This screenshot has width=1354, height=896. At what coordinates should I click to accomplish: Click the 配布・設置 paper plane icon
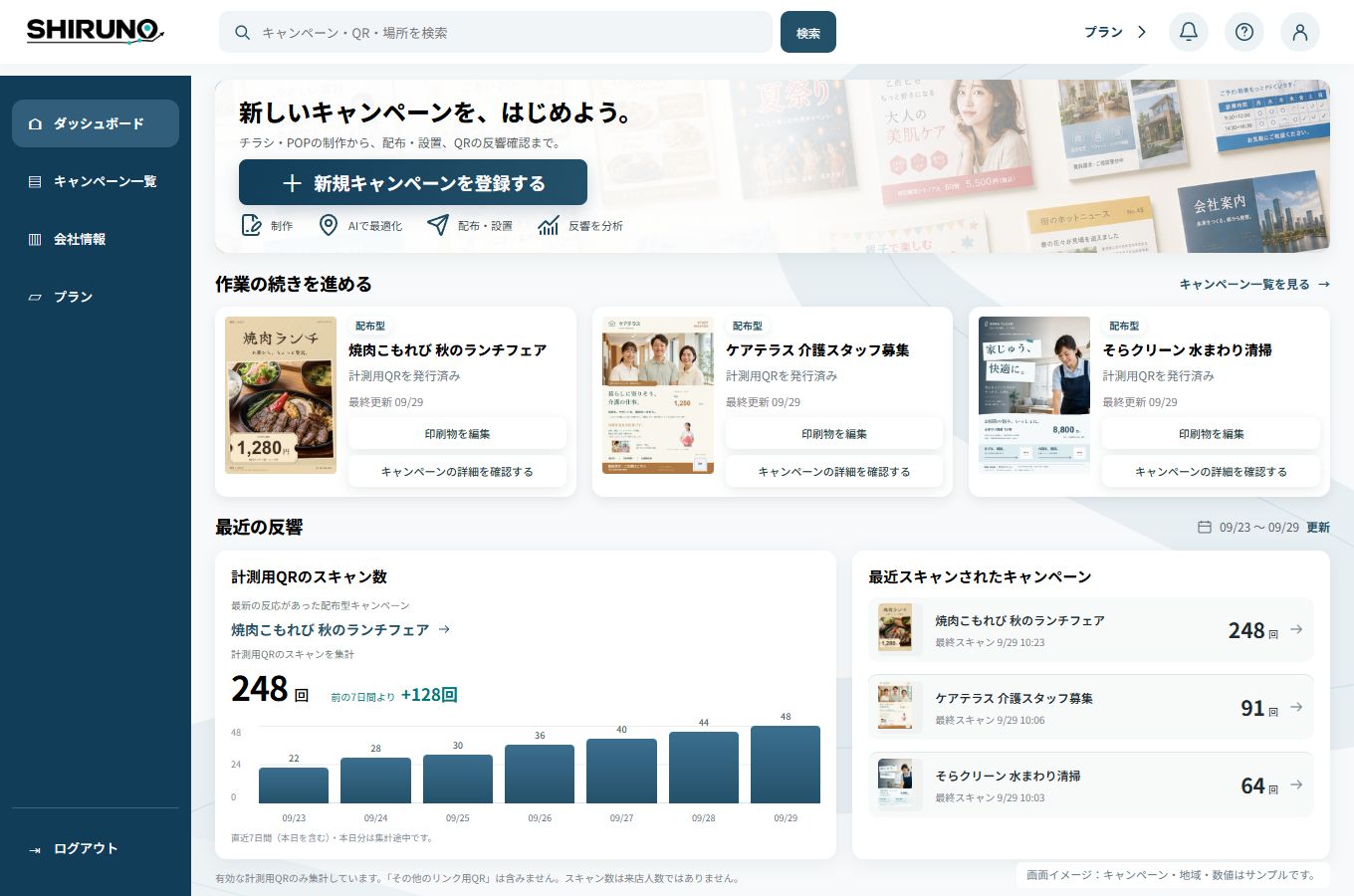(x=437, y=225)
